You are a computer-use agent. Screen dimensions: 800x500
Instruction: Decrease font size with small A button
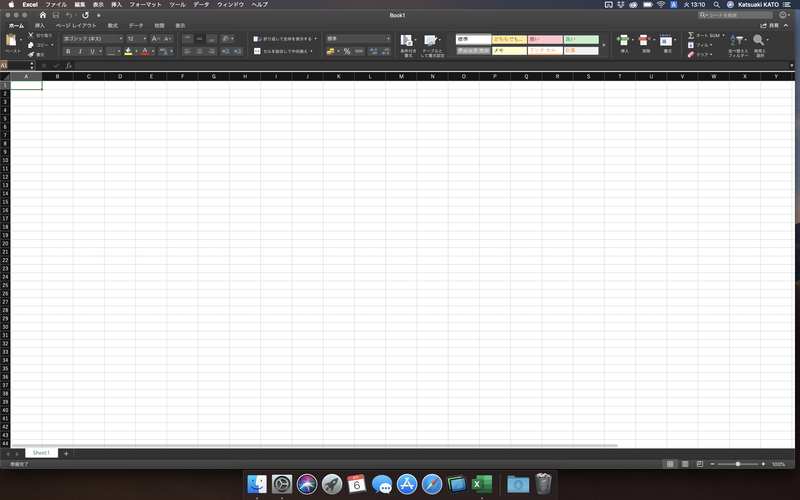pos(167,39)
